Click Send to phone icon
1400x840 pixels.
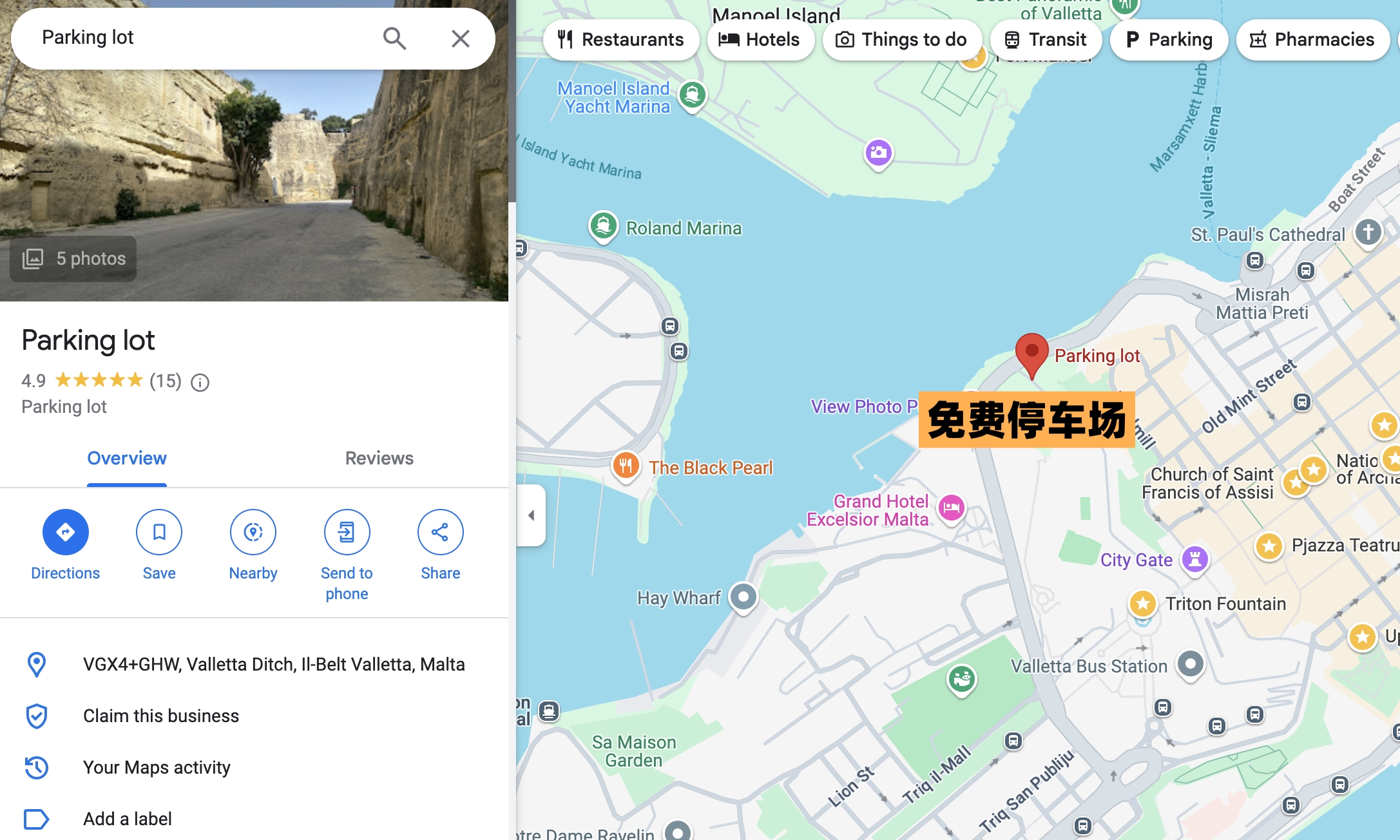(347, 532)
